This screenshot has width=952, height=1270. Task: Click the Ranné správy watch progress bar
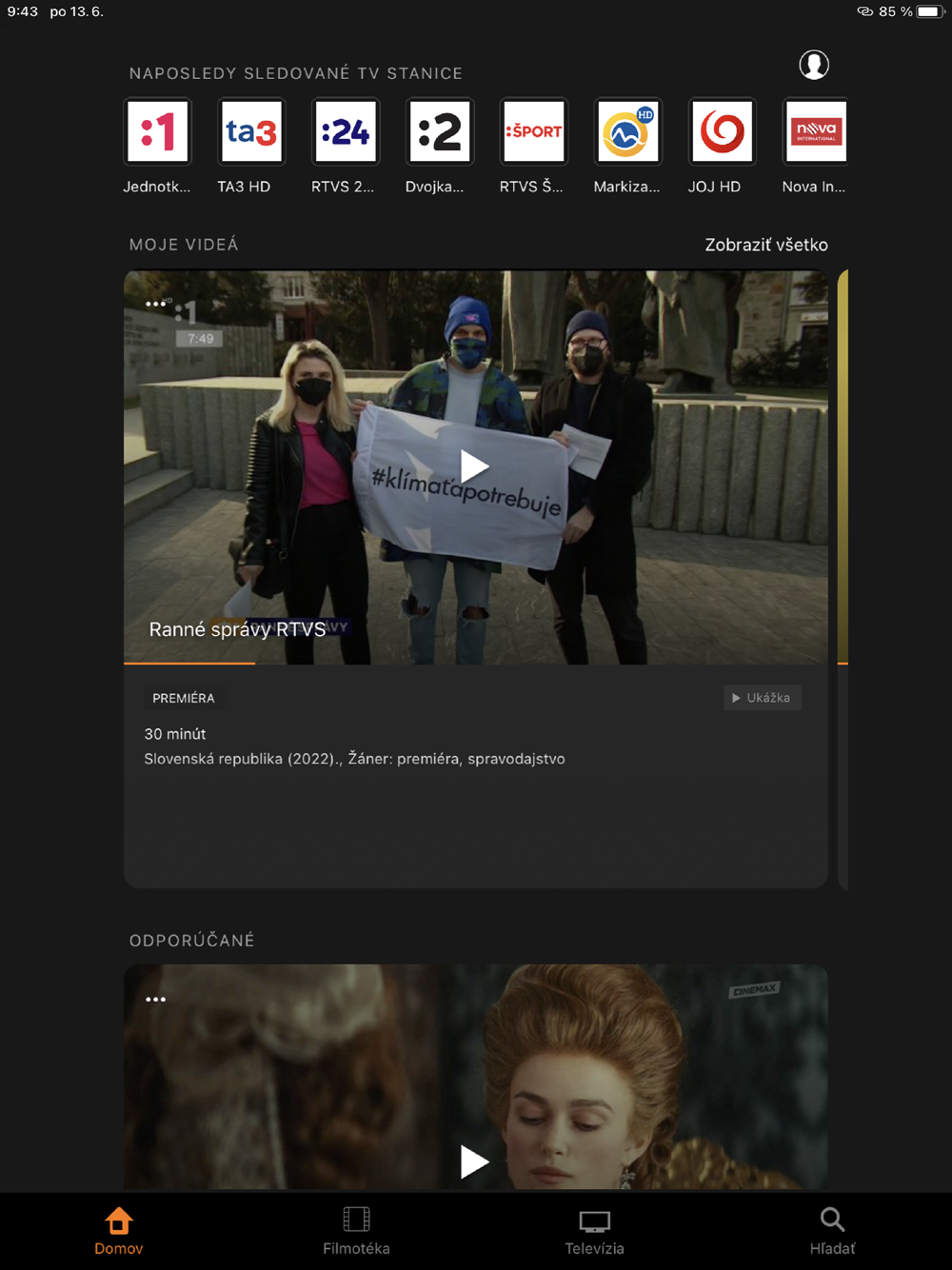coord(476,663)
